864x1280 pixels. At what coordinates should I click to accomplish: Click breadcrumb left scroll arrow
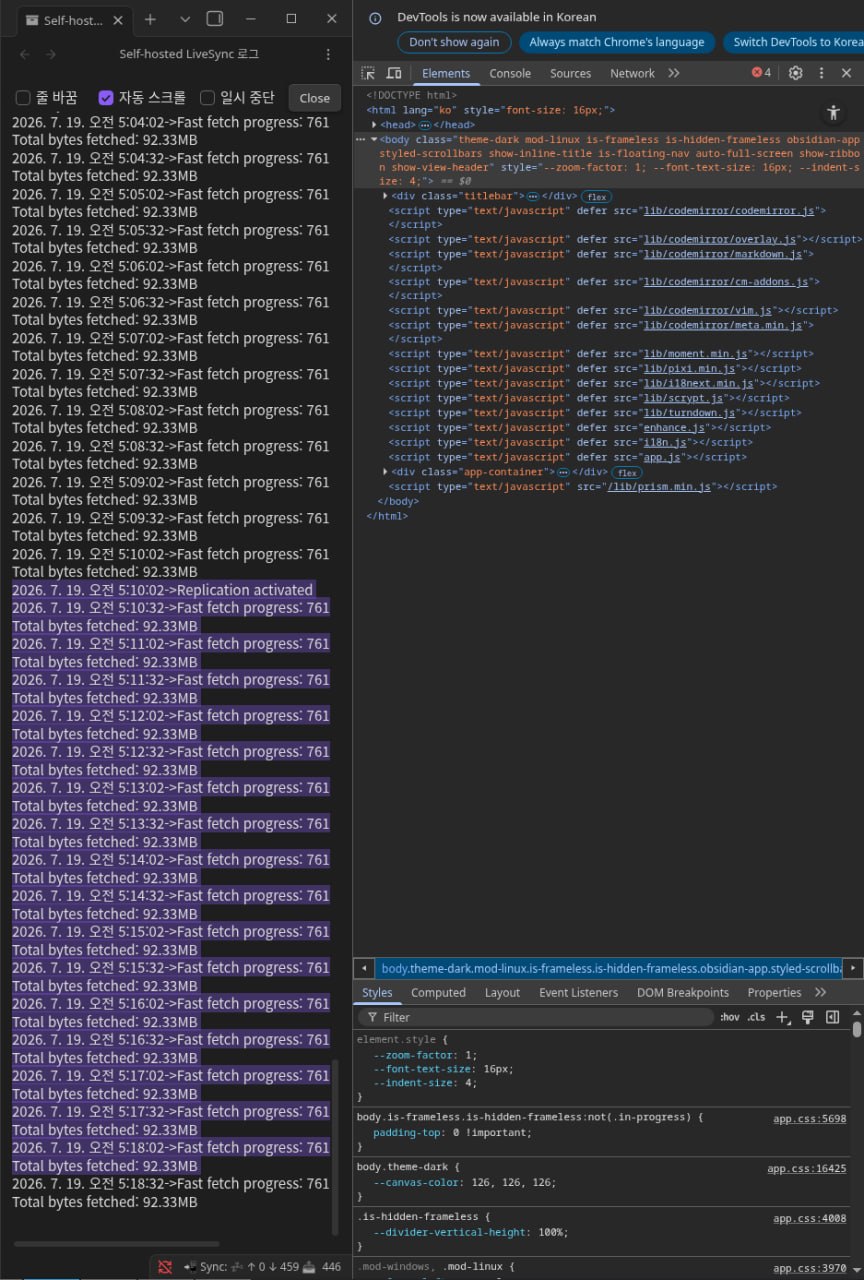coord(364,968)
